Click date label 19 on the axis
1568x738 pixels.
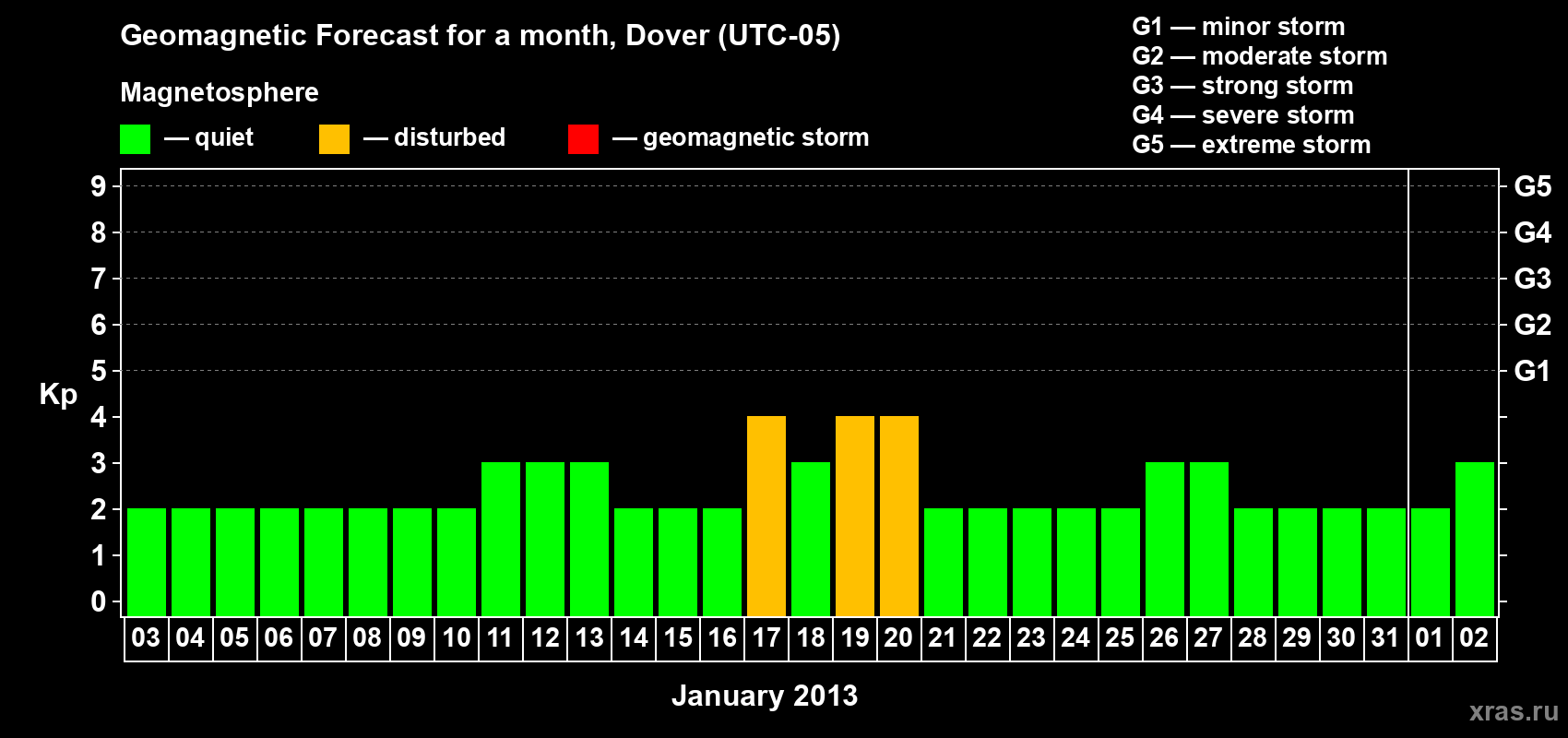pos(854,637)
